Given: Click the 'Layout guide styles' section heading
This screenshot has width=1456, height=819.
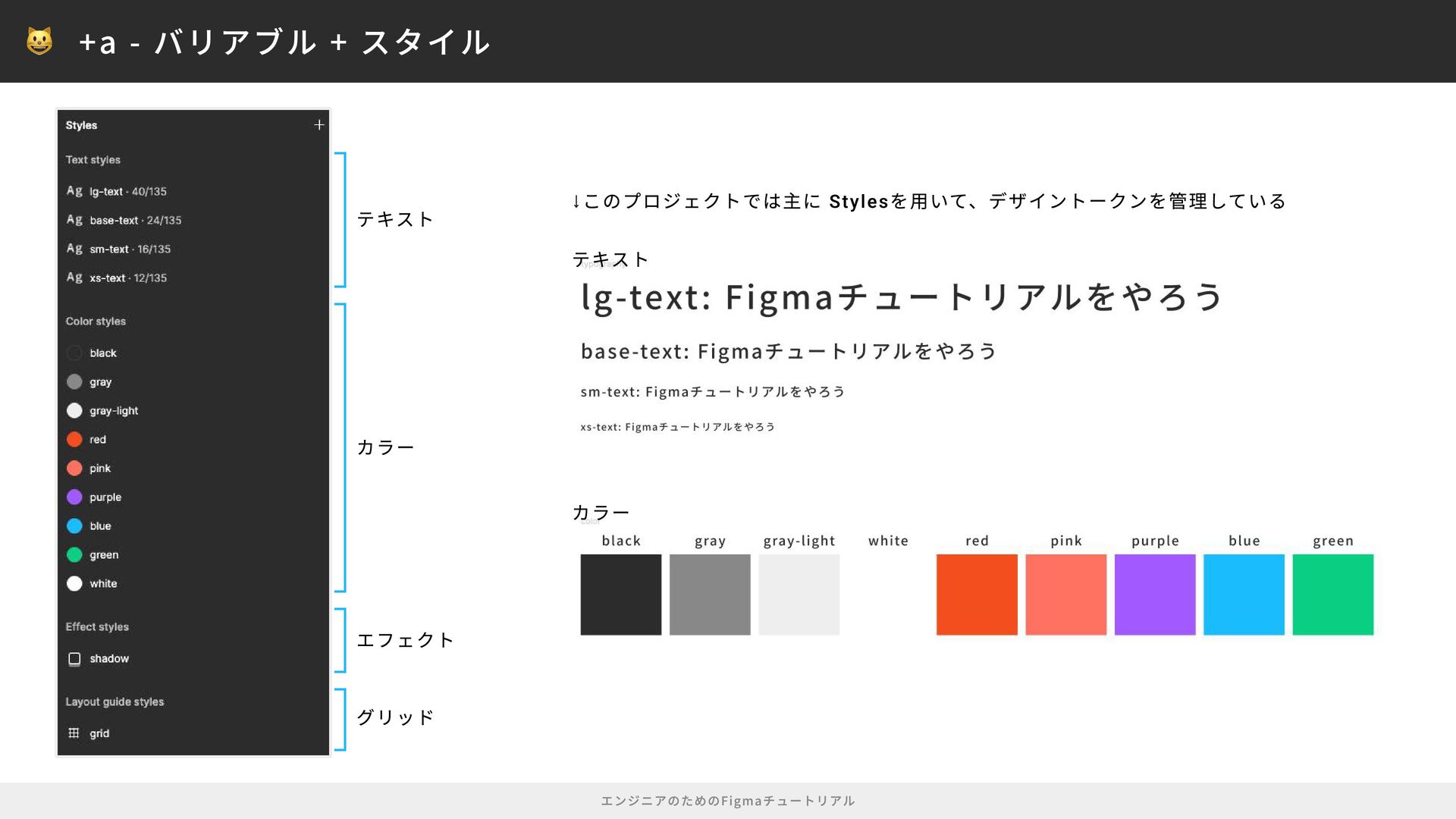Looking at the screenshot, I should point(115,702).
